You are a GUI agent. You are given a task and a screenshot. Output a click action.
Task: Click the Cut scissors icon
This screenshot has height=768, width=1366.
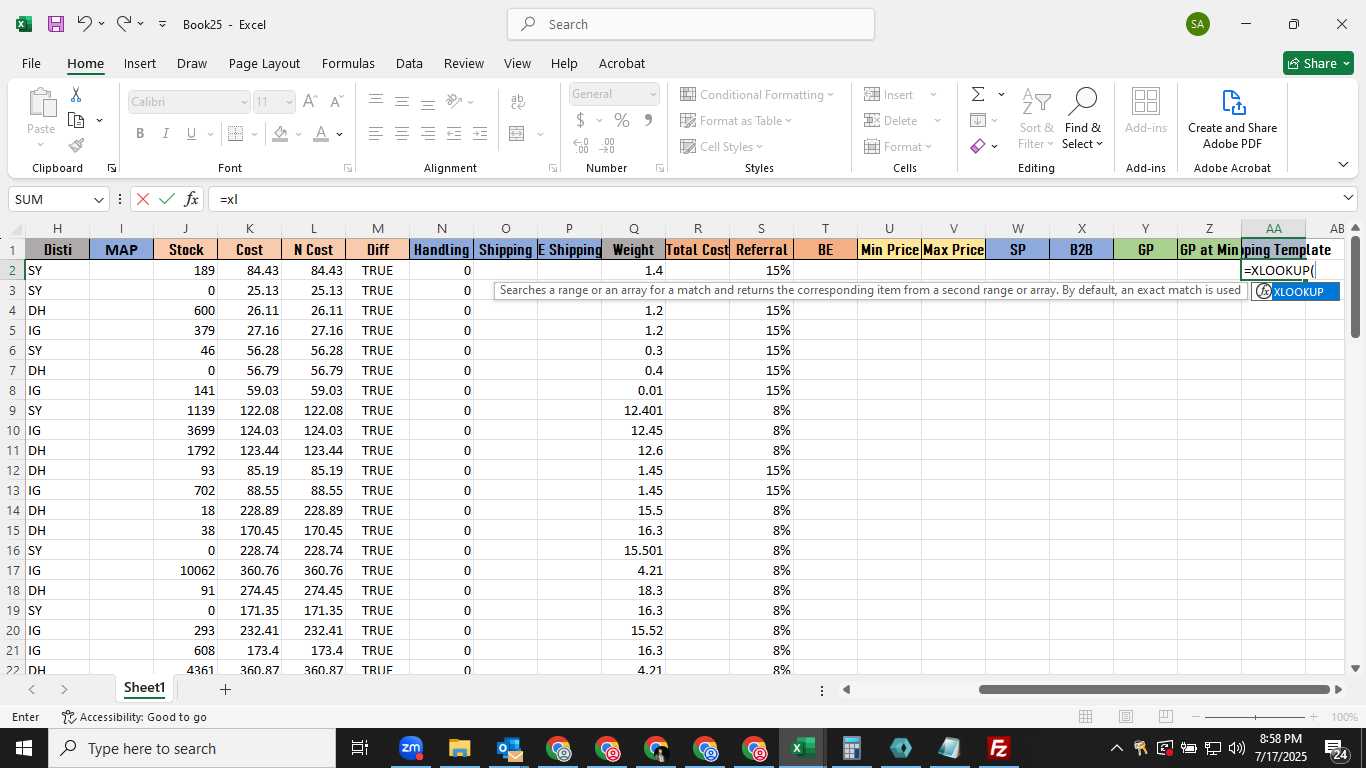click(76, 94)
